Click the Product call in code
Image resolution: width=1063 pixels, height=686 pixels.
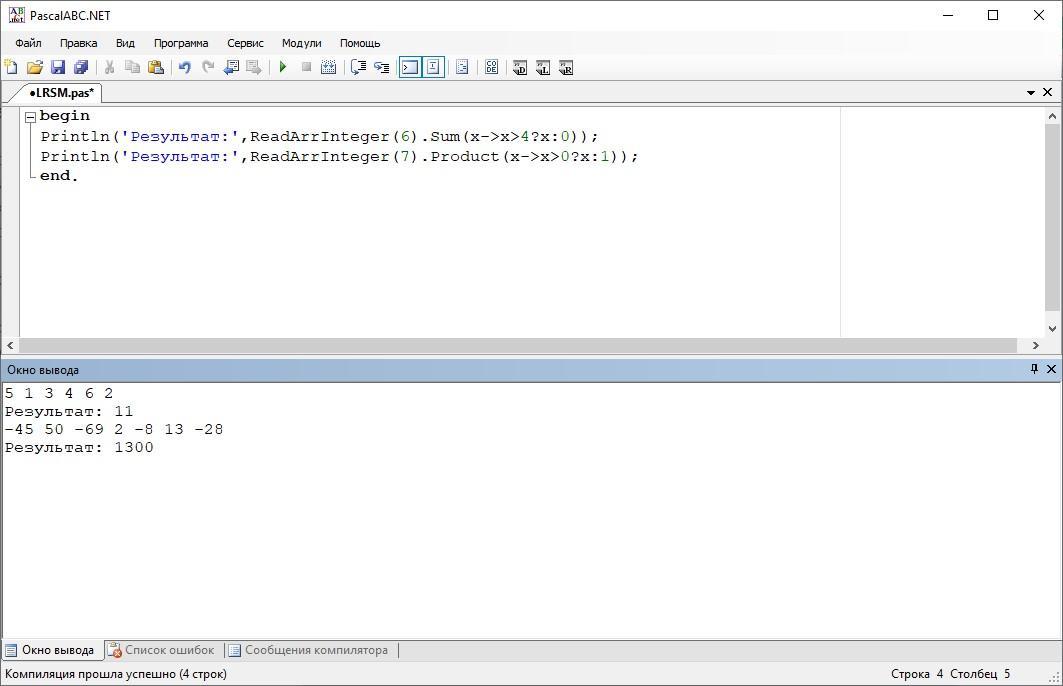point(464,157)
